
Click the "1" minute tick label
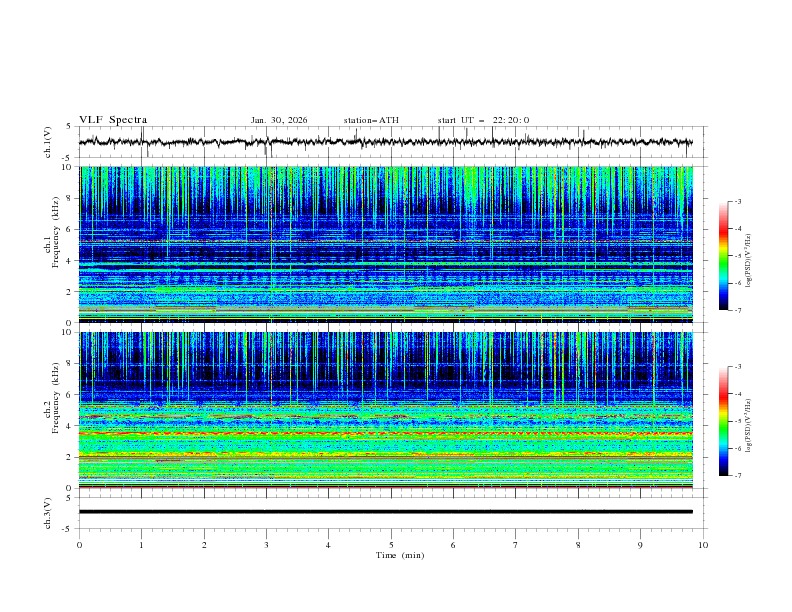[141, 545]
